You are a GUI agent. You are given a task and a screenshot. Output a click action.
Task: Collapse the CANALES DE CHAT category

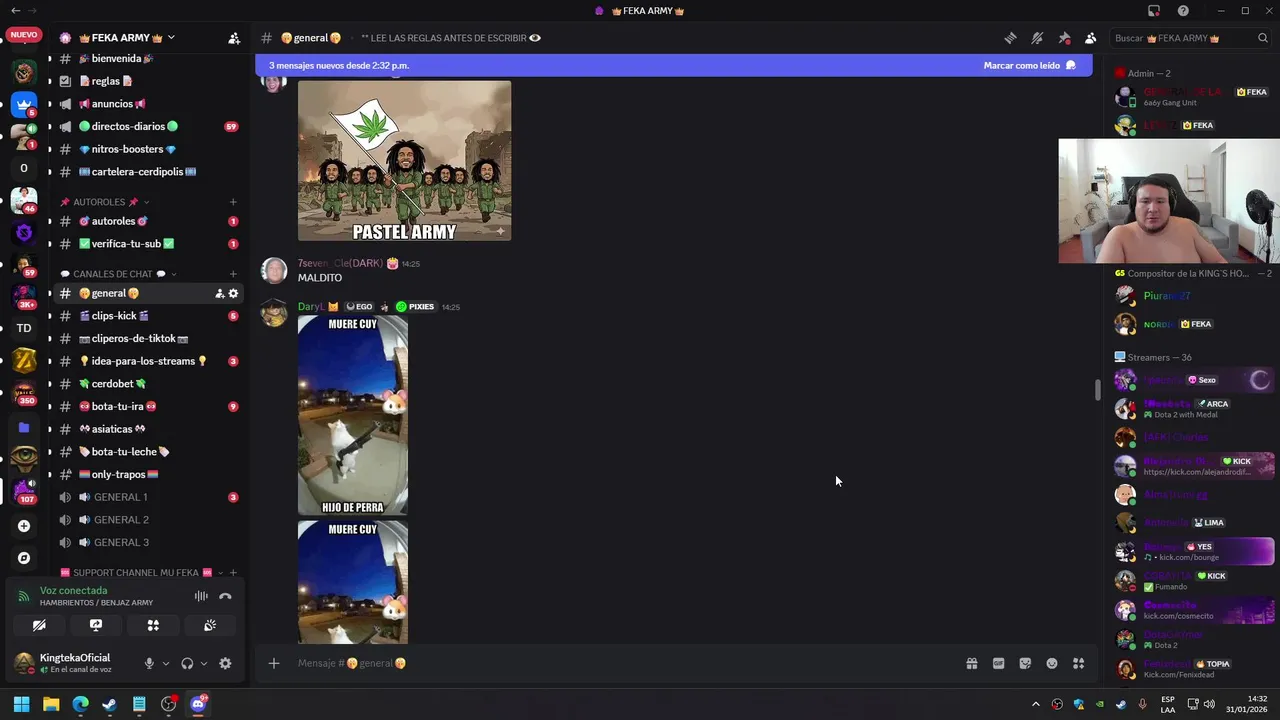118,274
